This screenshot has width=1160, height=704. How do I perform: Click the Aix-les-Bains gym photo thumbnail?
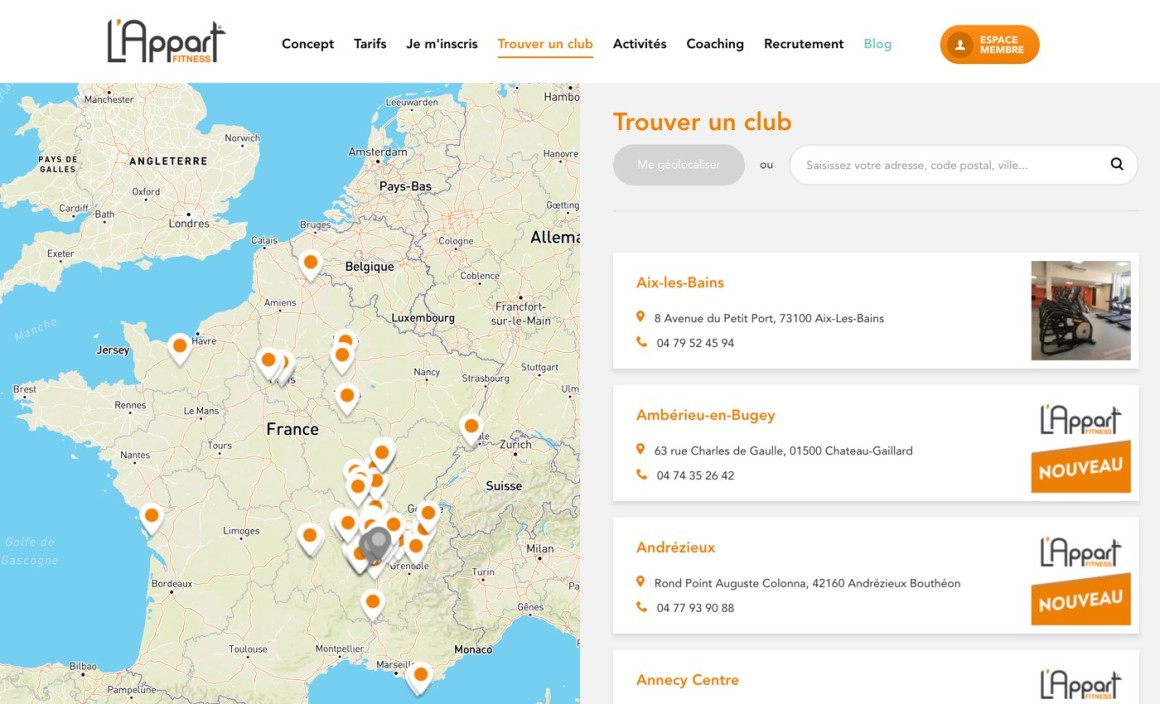click(1080, 311)
